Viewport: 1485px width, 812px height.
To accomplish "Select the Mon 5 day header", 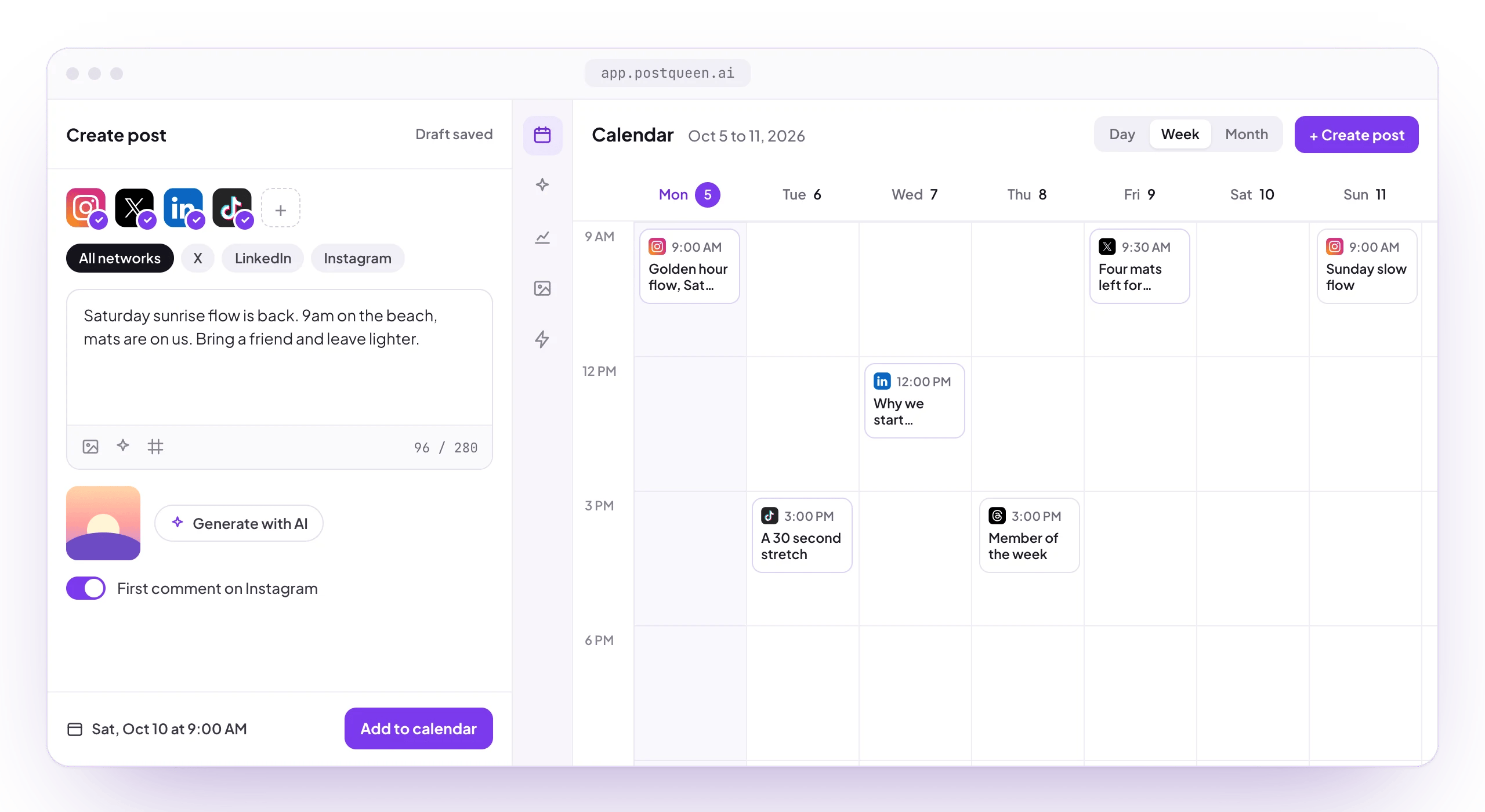I will [x=689, y=194].
